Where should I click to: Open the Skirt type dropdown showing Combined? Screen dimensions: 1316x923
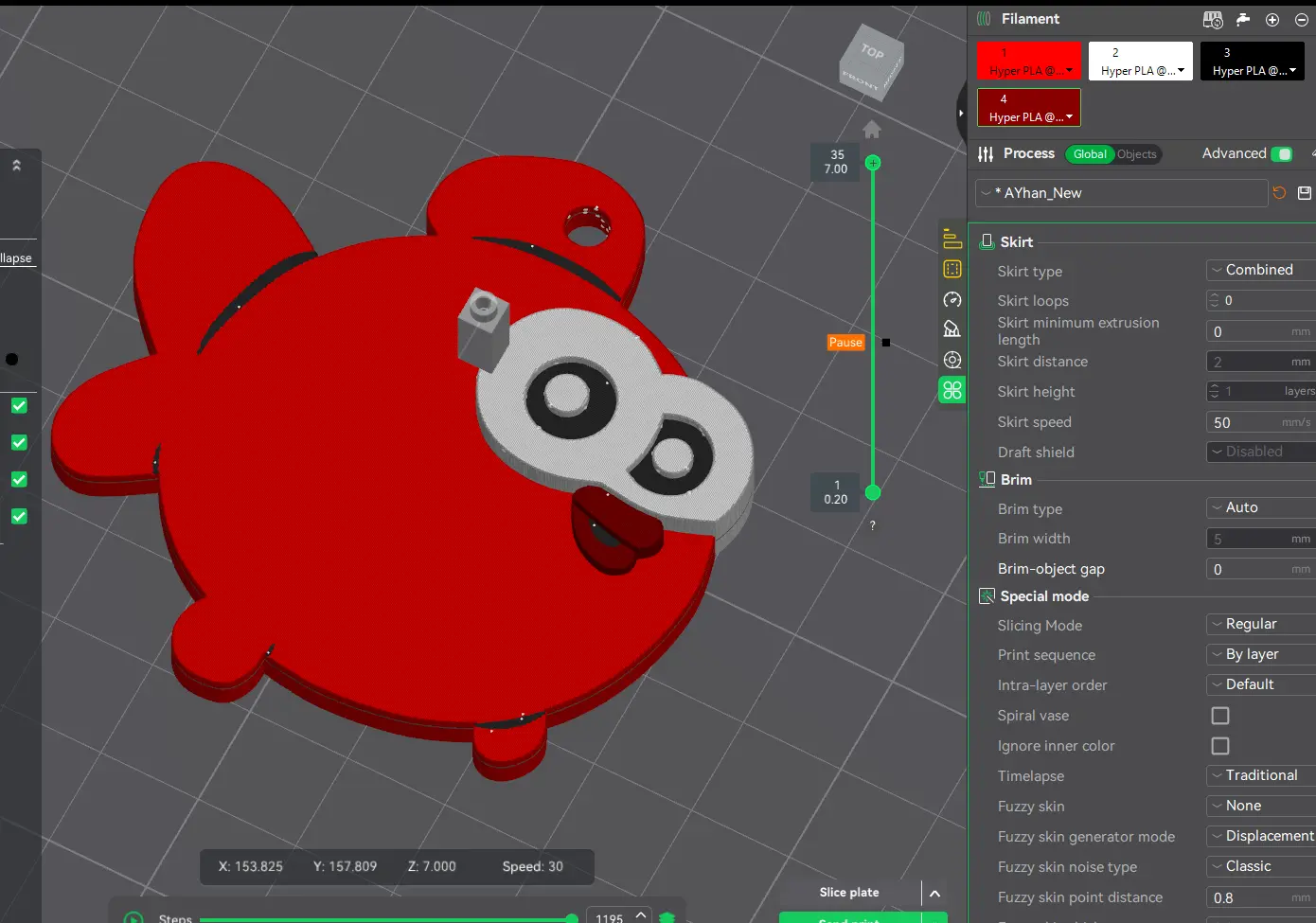[1261, 270]
